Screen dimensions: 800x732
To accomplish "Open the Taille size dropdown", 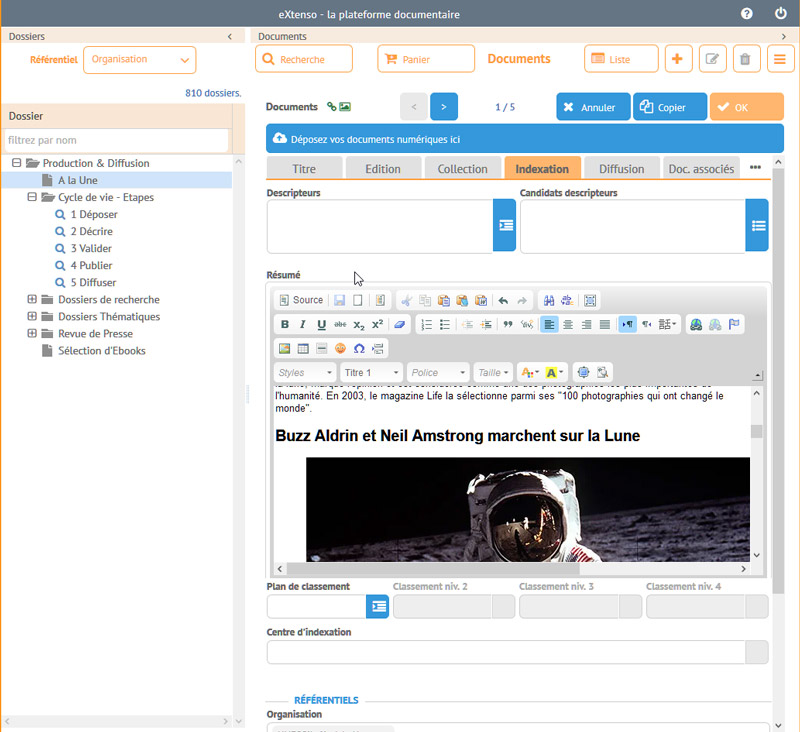I will pos(493,372).
